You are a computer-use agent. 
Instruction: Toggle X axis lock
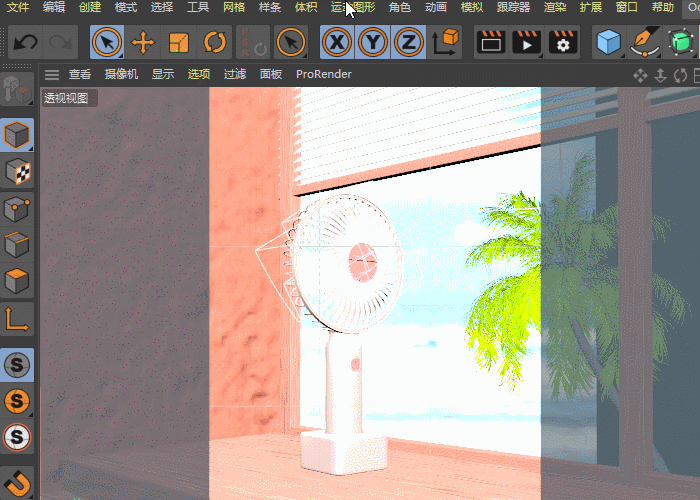[337, 42]
